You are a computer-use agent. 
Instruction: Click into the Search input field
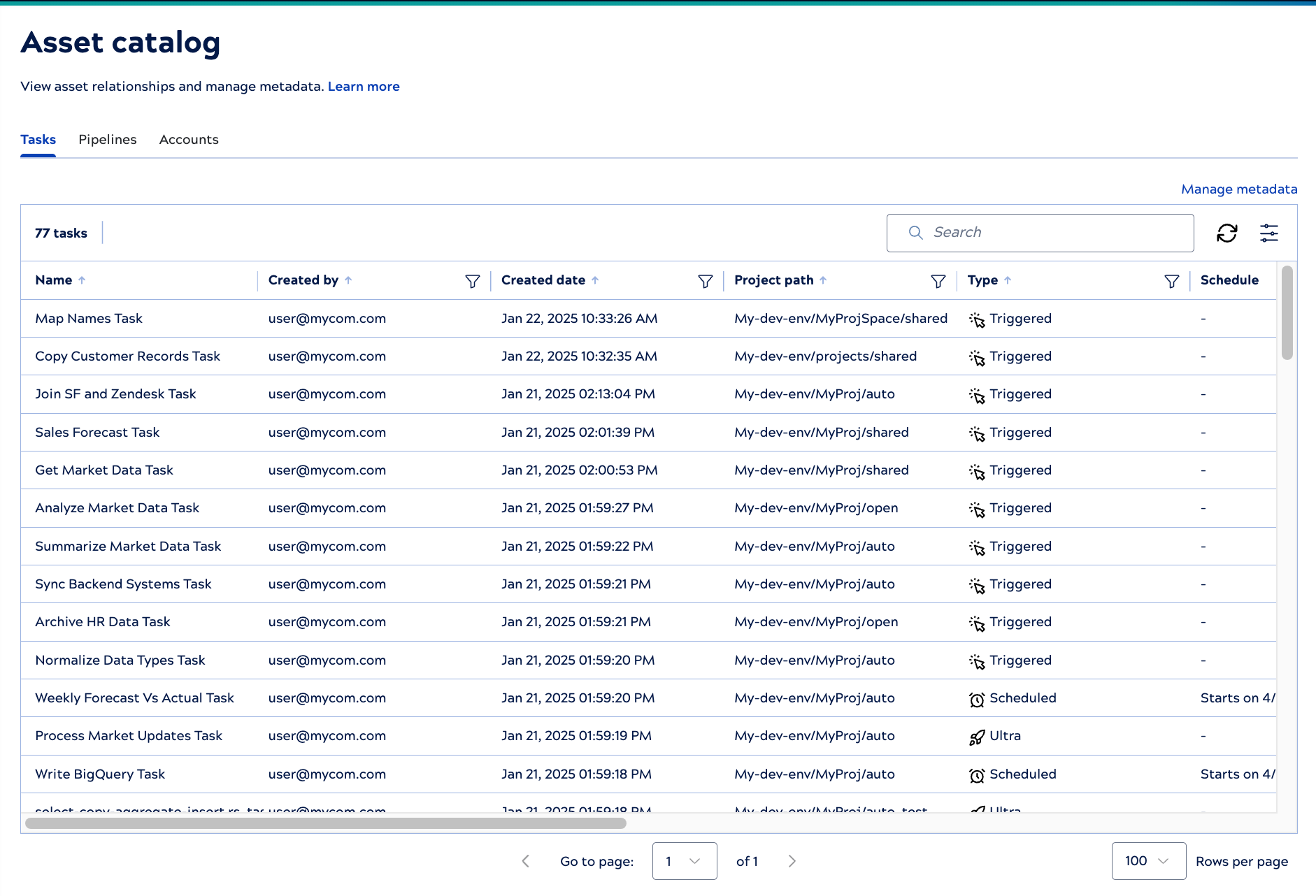click(x=1049, y=233)
